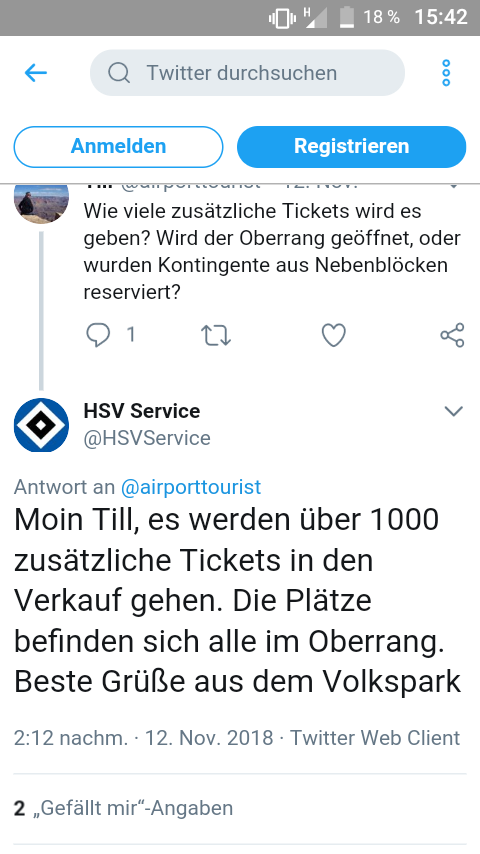Screen dimensions: 480x854
Task: Click the Anmelden button
Action: coord(118,147)
